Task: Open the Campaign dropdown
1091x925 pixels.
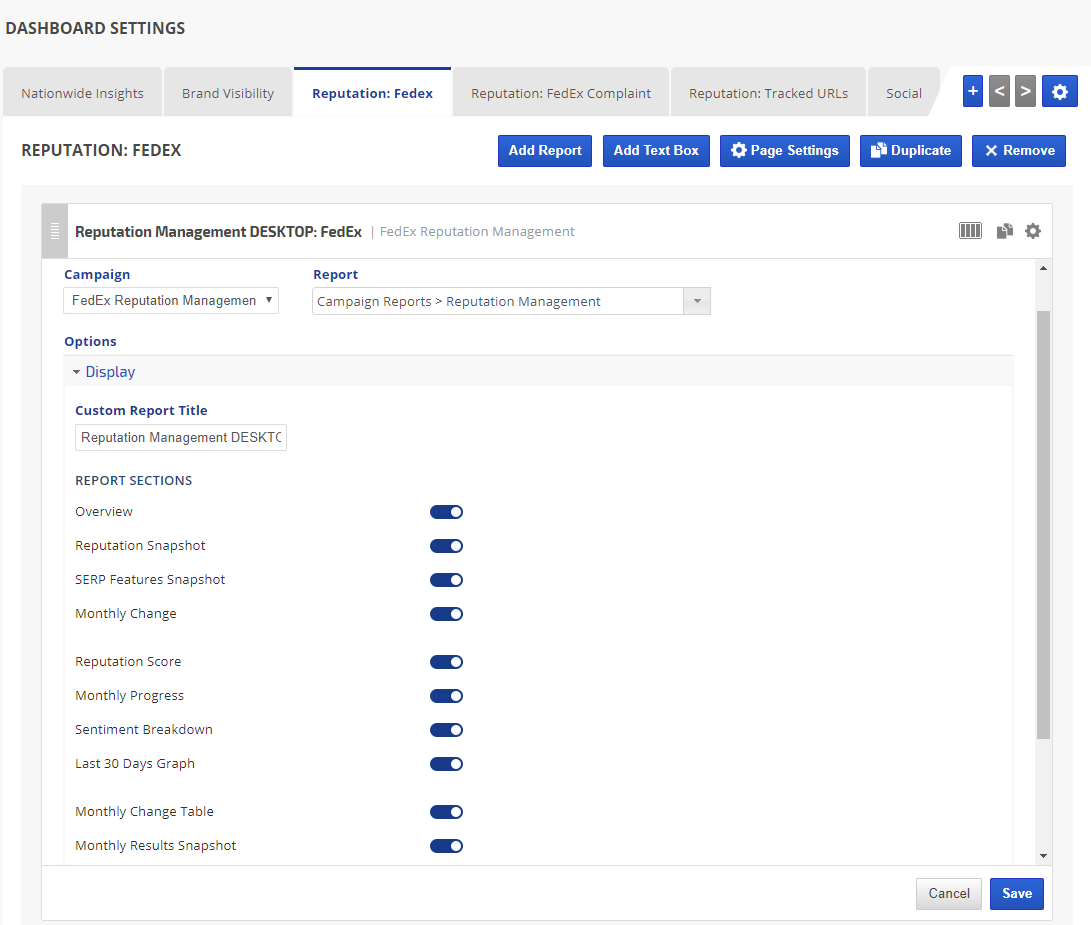Action: [171, 301]
